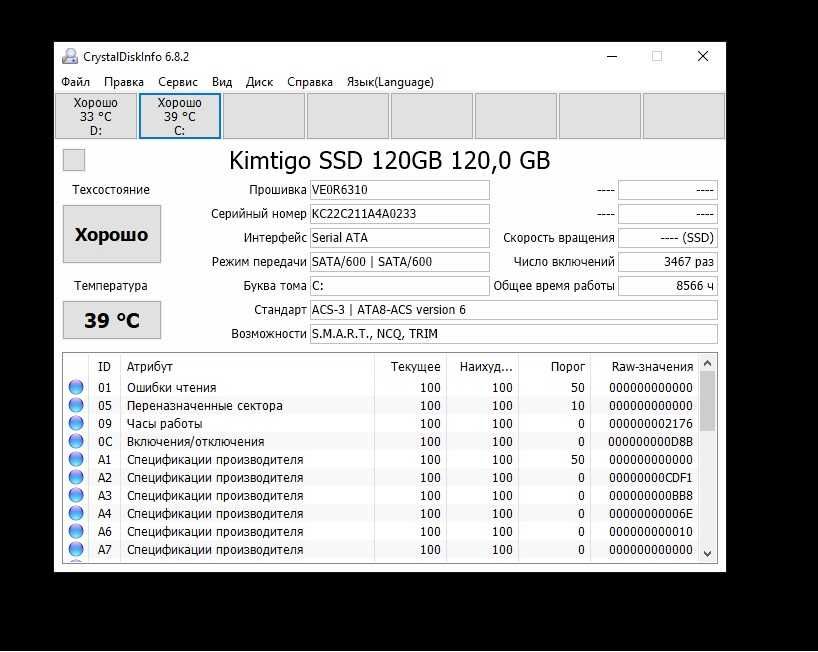Click the status circle for attribute A2

(x=76, y=477)
